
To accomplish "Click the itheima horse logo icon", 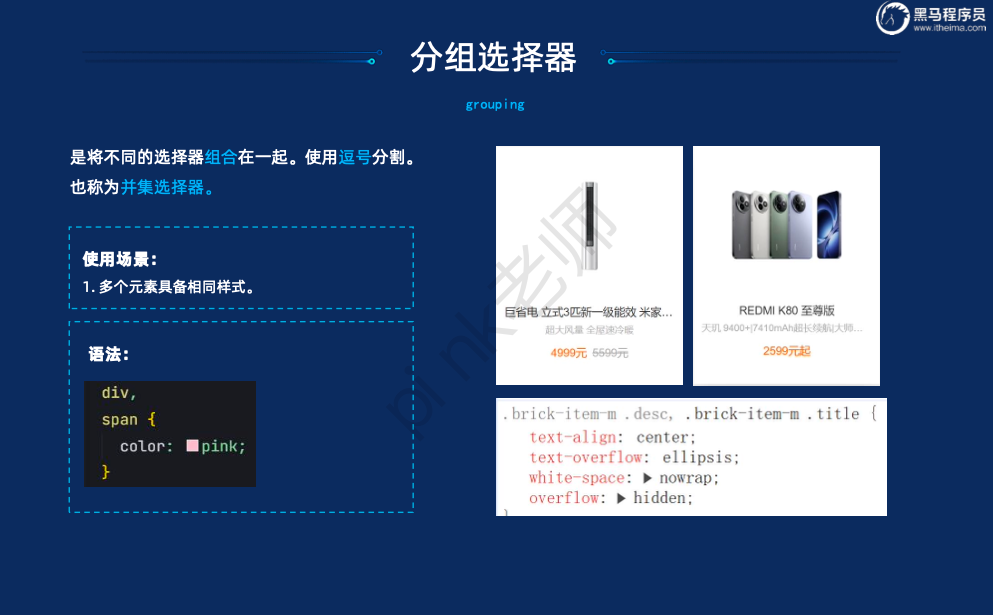I will [x=892, y=18].
